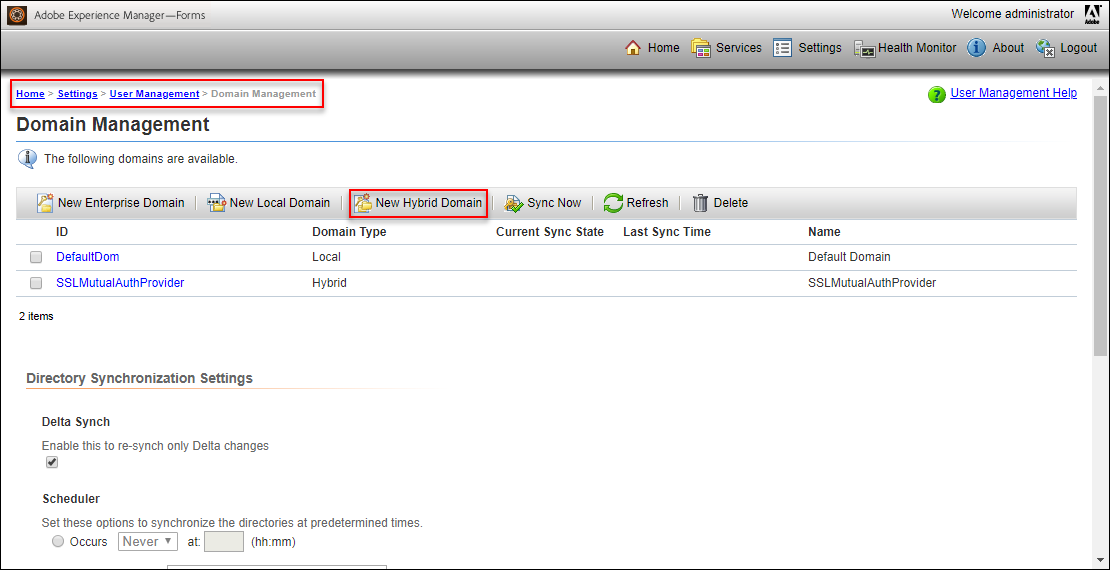Uncheck the Delta Synch checkbox
Image resolution: width=1110 pixels, height=570 pixels.
point(52,462)
